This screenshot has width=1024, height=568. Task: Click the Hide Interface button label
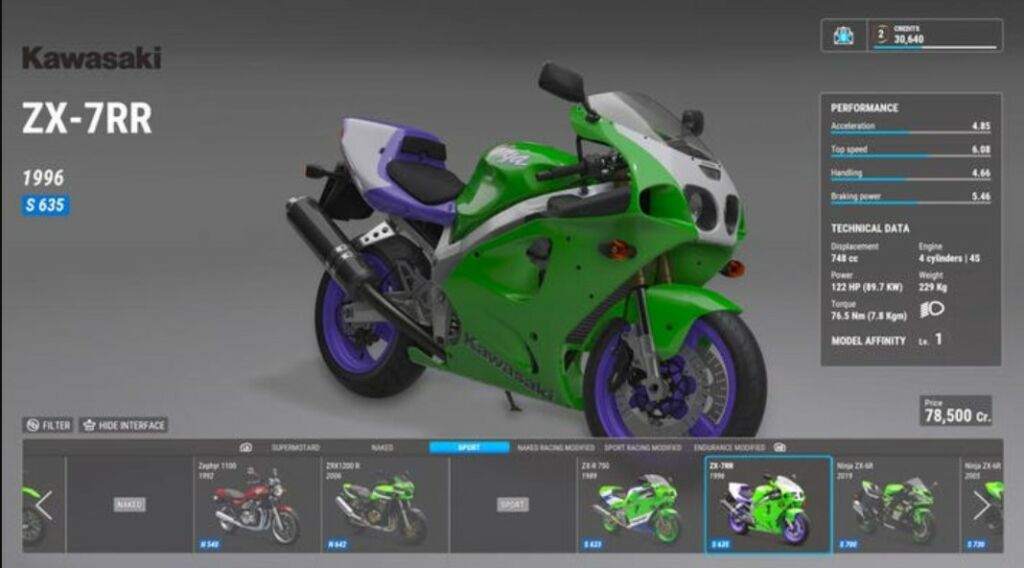(132, 426)
